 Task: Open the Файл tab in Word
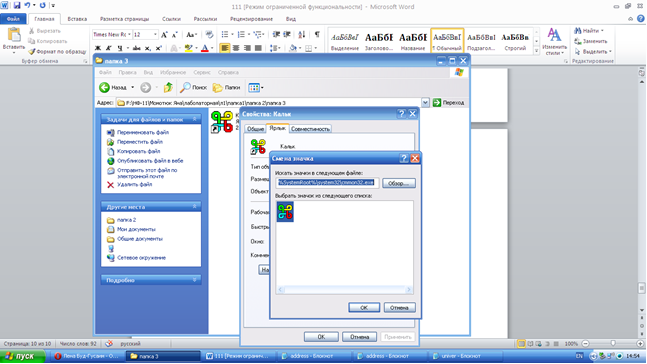click(x=13, y=19)
